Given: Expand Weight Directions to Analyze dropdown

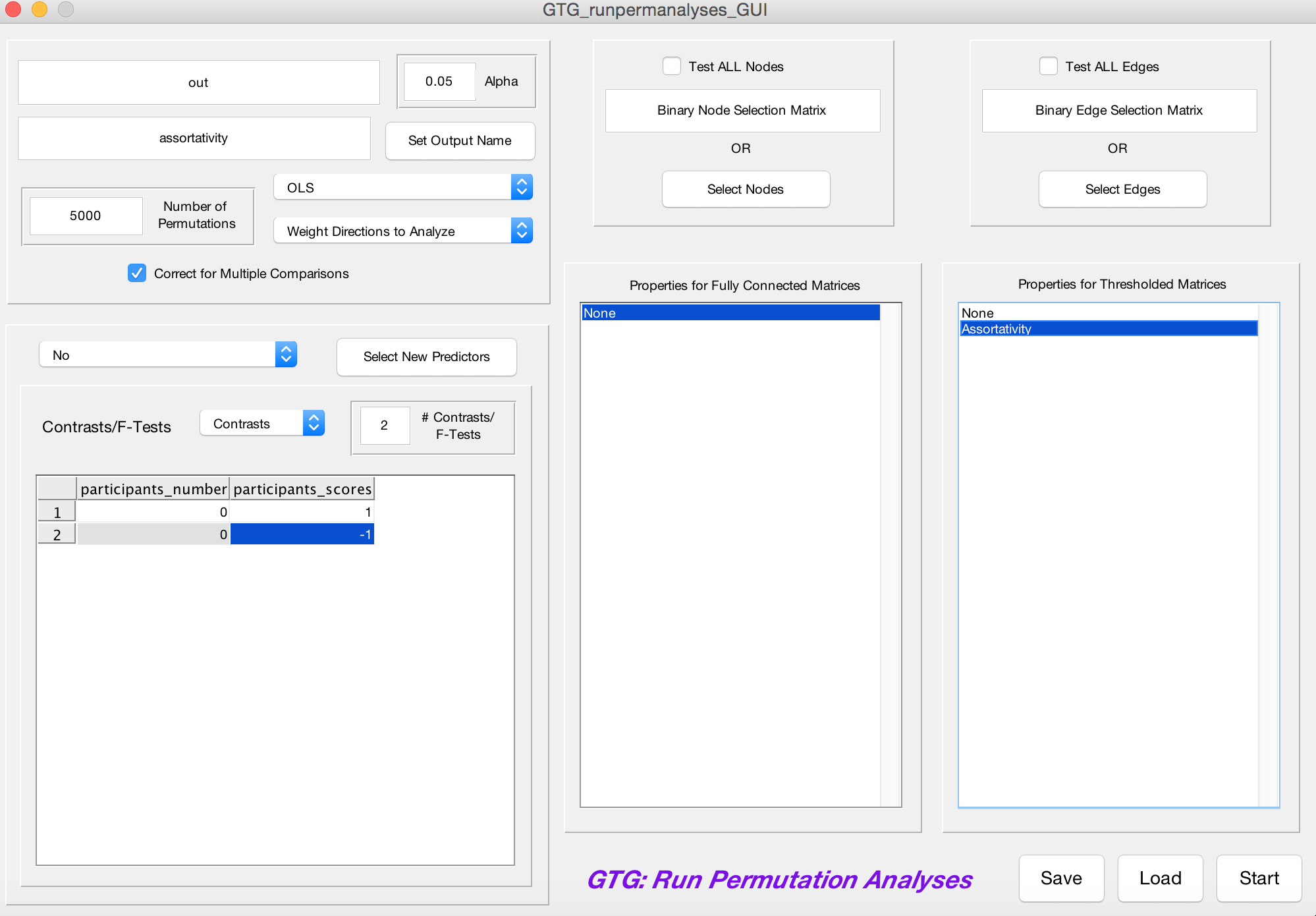Looking at the screenshot, I should (402, 231).
